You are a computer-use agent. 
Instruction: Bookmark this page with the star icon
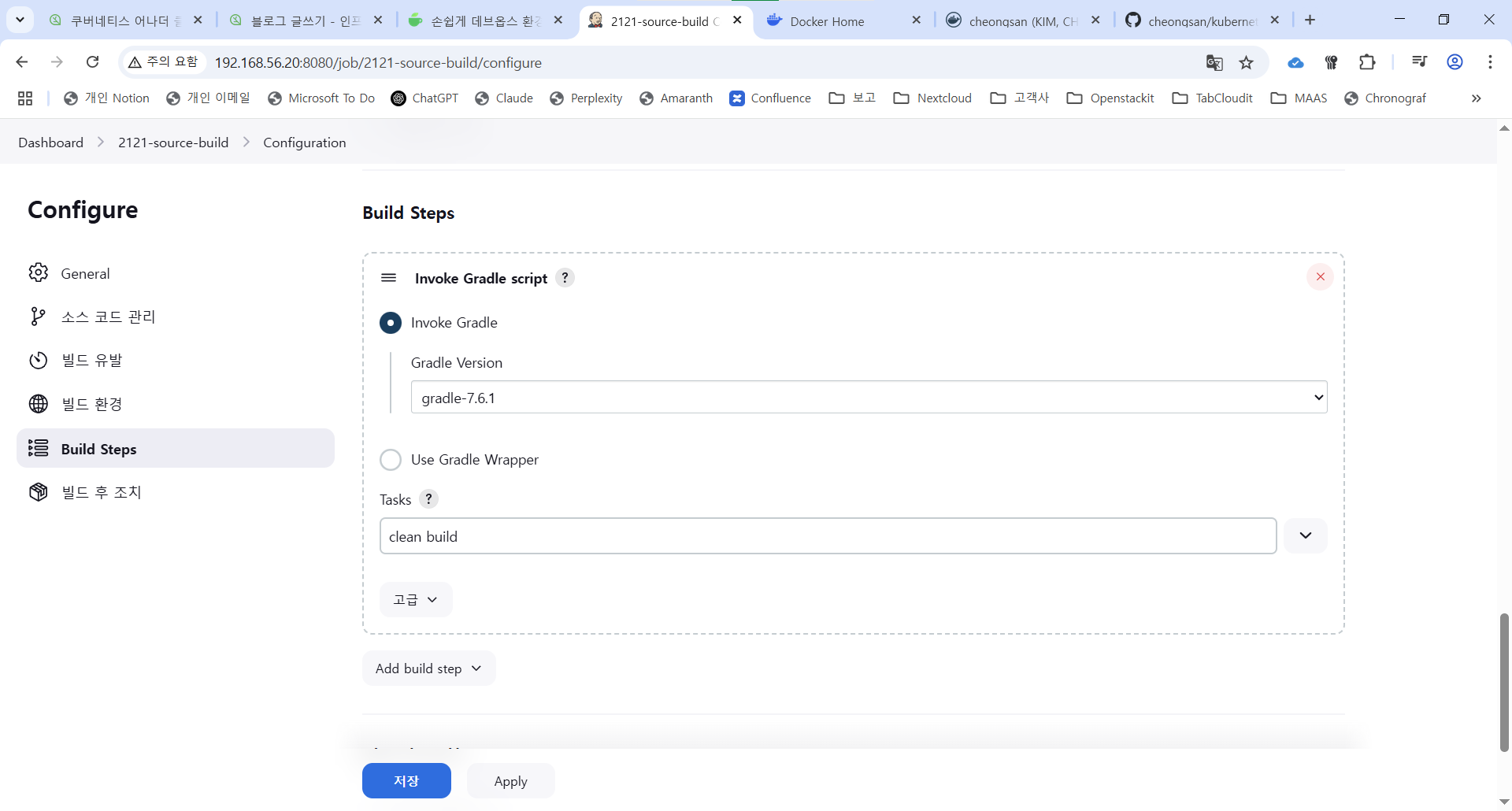[1246, 62]
